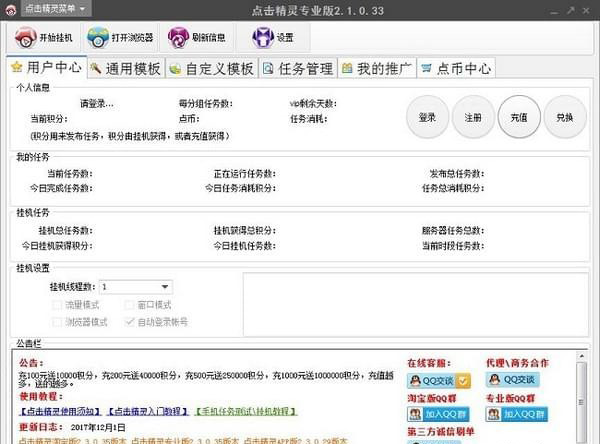The image size is (600, 444).
Task: Expand the 挂机线程数 dropdown
Action: click(x=165, y=287)
